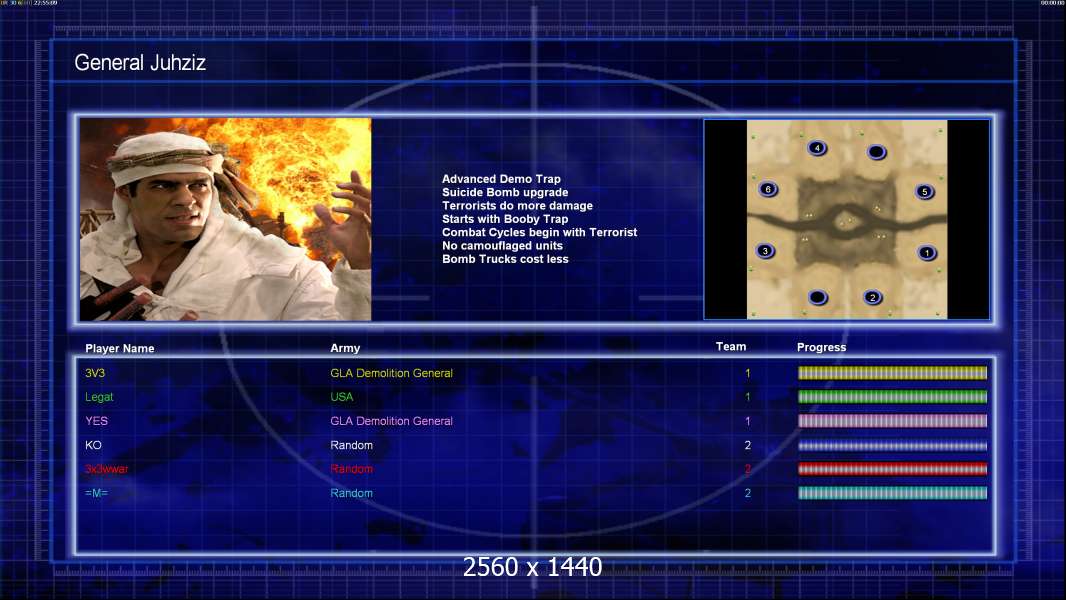Click the Army column header

(x=345, y=348)
